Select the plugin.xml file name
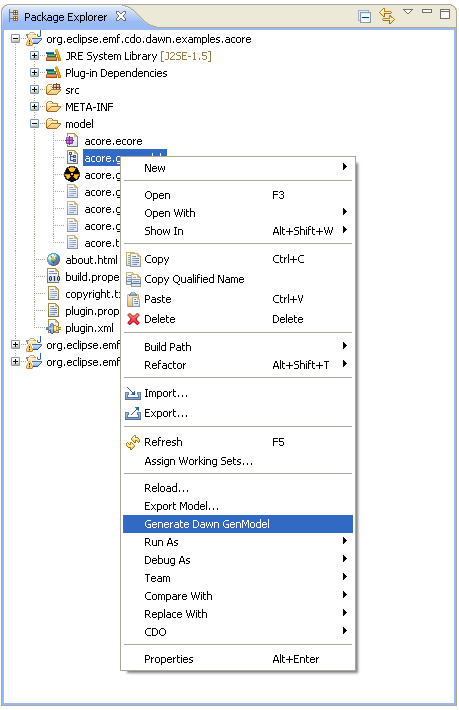This screenshot has width=459, height=710. click(x=89, y=328)
